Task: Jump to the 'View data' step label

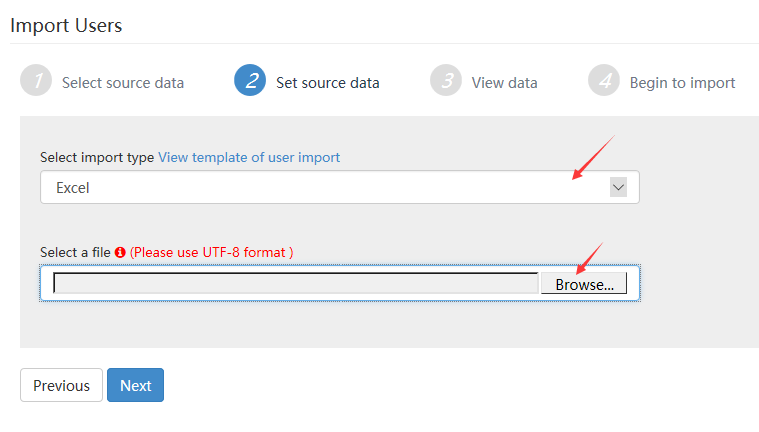Action: [x=504, y=83]
